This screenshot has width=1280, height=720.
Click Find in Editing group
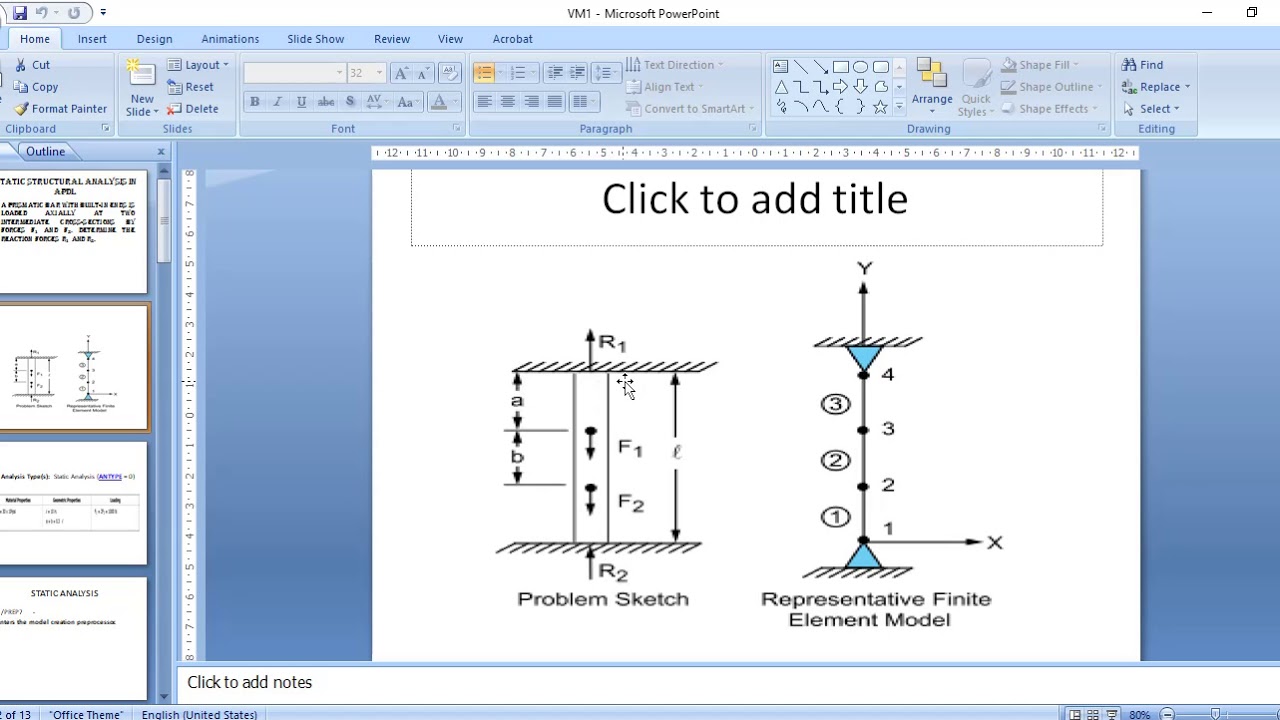tap(1142, 65)
